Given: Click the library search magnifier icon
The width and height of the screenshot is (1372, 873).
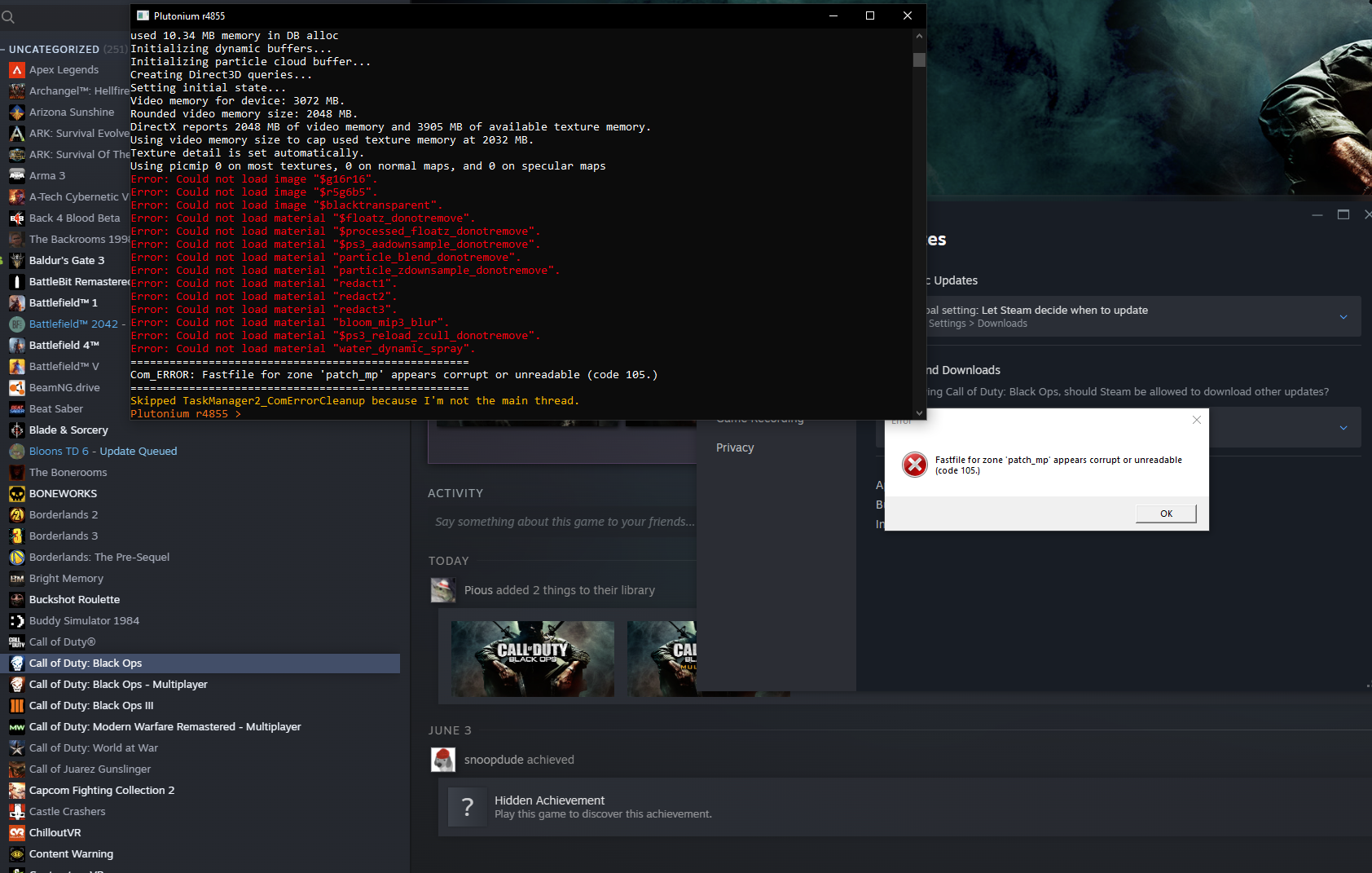Looking at the screenshot, I should point(8,17).
